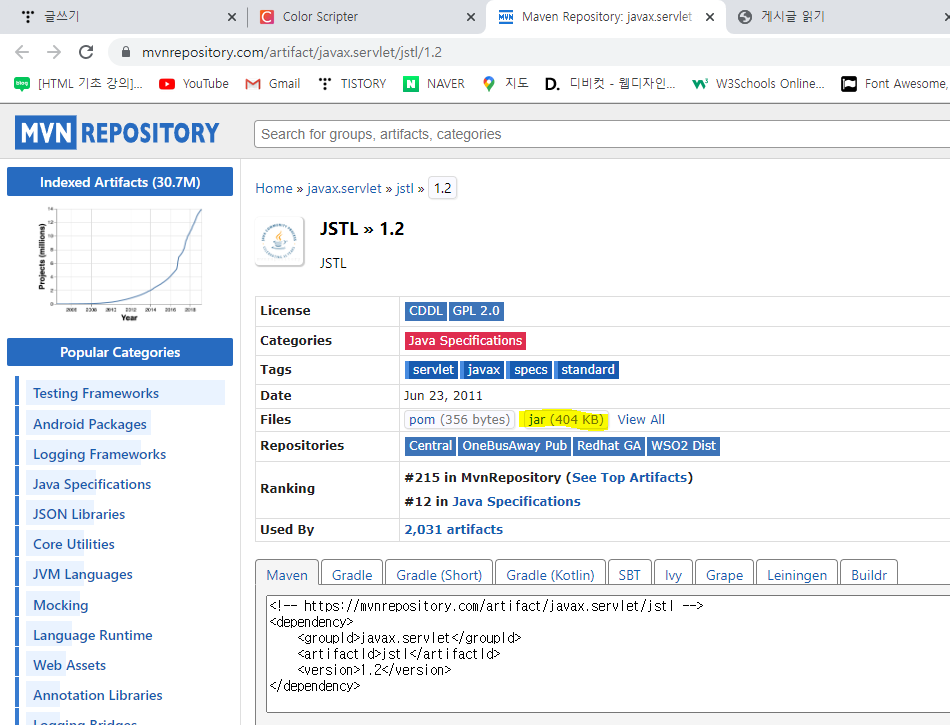The image size is (950, 725).
Task: Open the TISTORY bookmark
Action: pos(352,84)
